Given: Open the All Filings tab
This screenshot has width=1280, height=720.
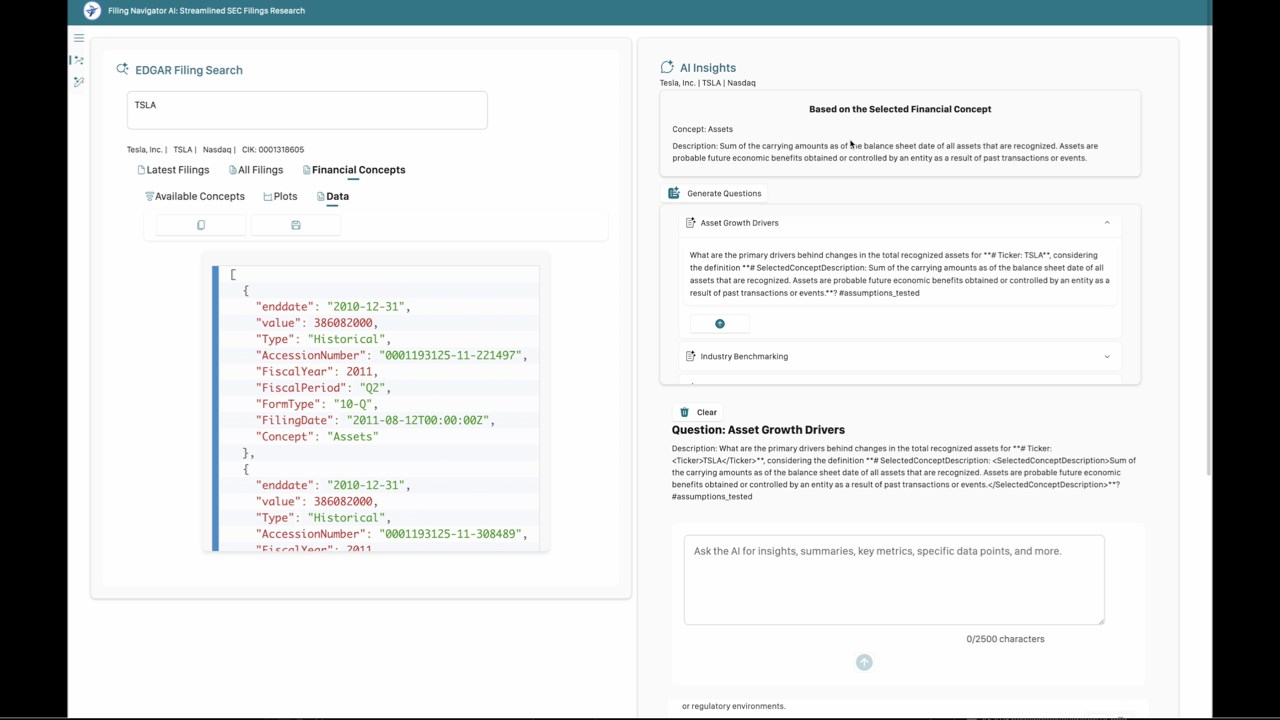Looking at the screenshot, I should click(256, 170).
